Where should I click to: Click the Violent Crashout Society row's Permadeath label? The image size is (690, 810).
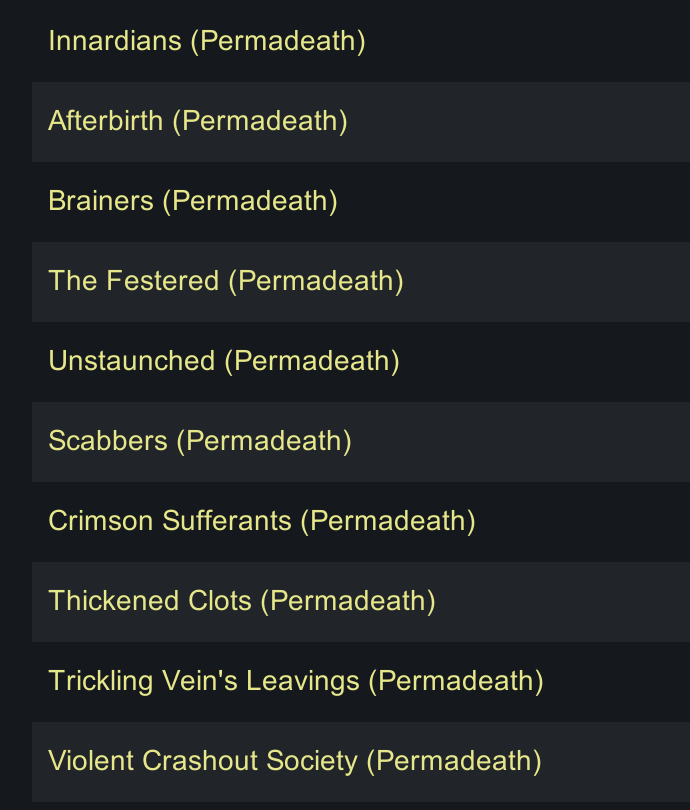coord(454,762)
